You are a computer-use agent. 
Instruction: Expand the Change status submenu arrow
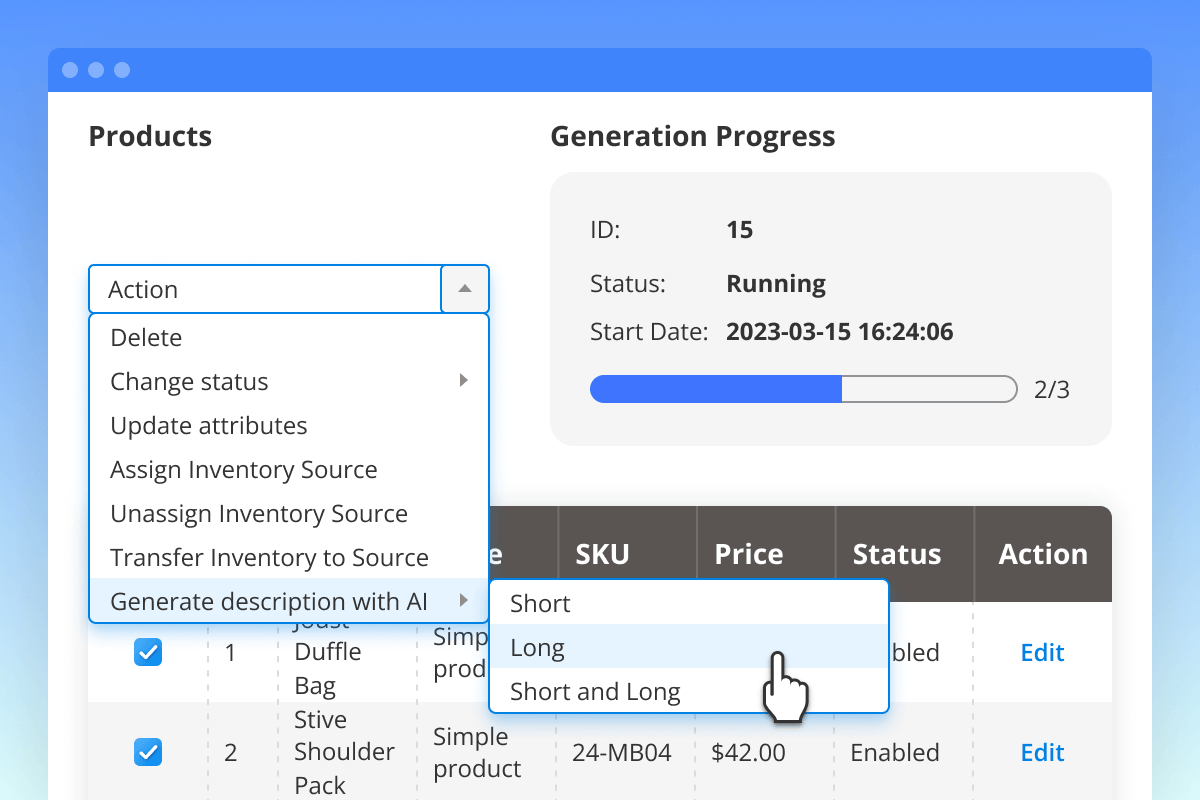coord(463,381)
